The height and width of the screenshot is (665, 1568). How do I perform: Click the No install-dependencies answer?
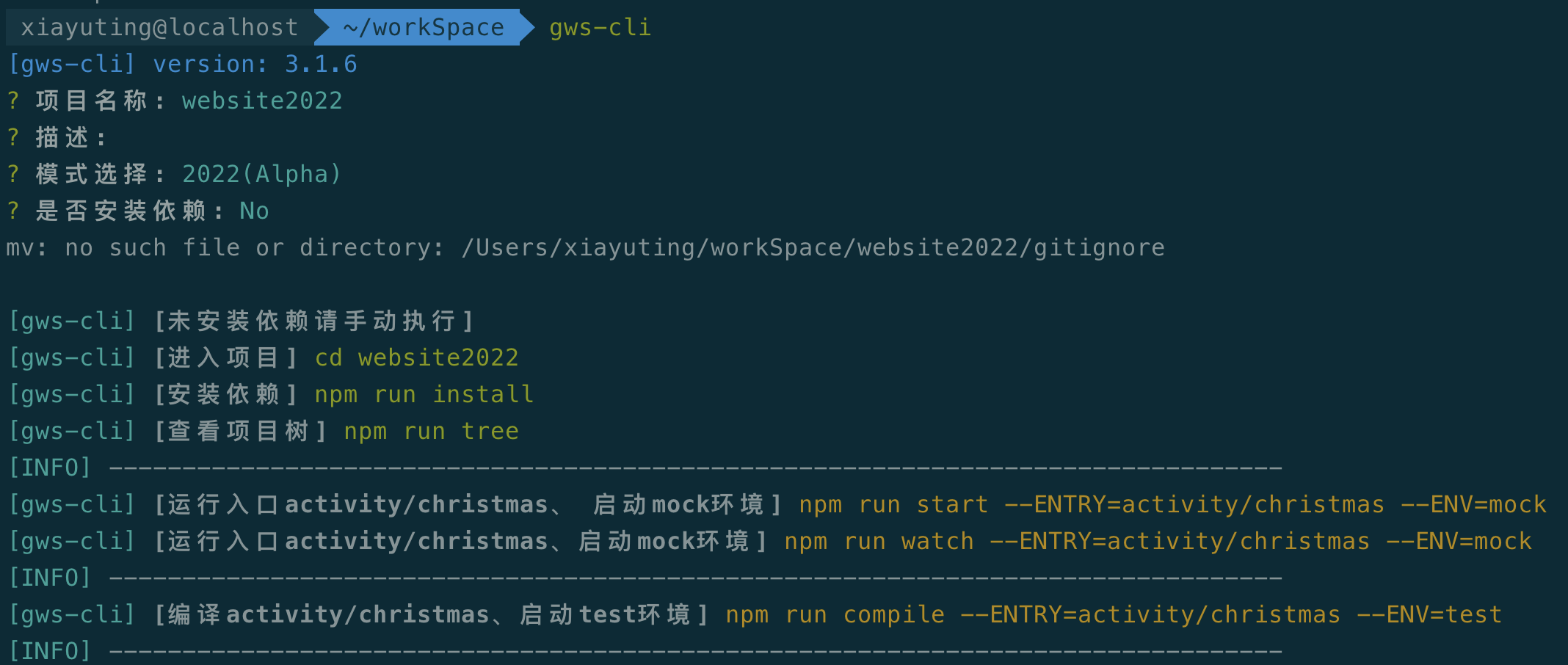click(255, 211)
